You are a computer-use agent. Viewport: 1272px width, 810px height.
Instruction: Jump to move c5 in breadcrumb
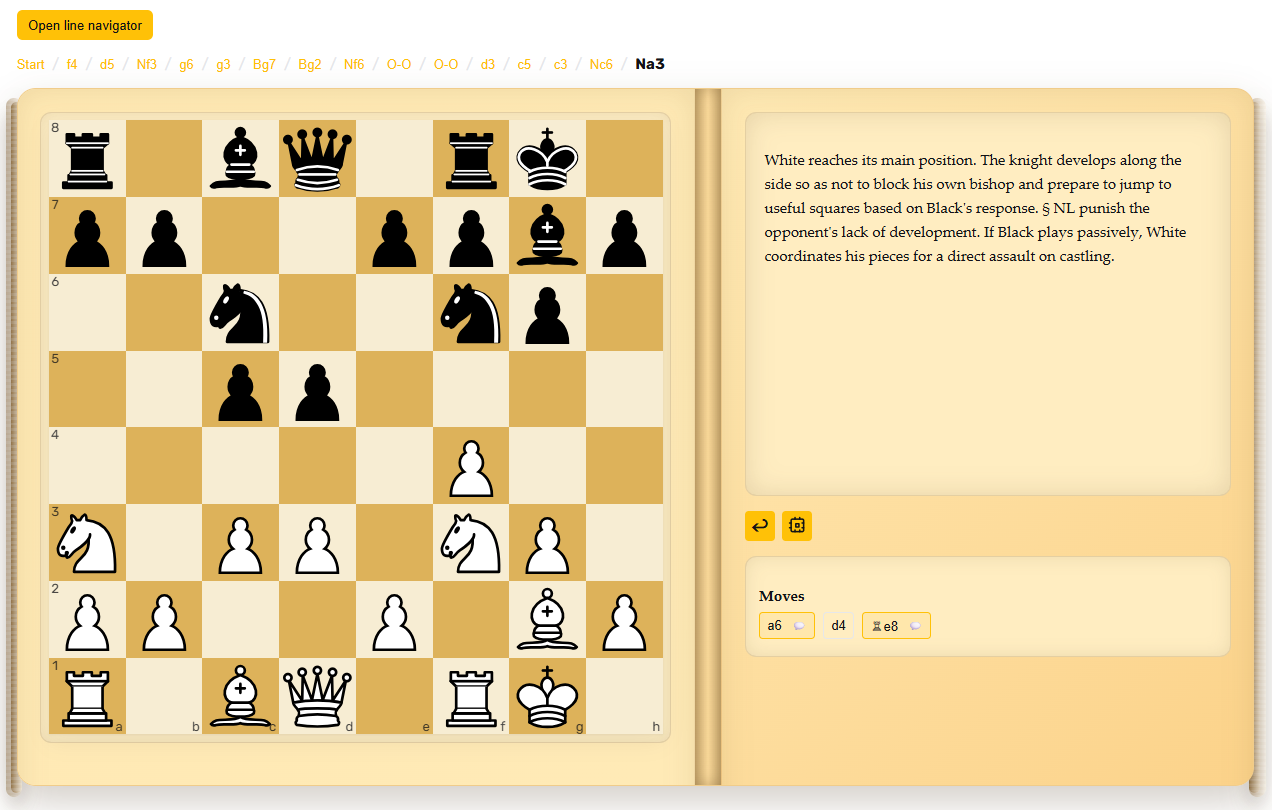524,65
